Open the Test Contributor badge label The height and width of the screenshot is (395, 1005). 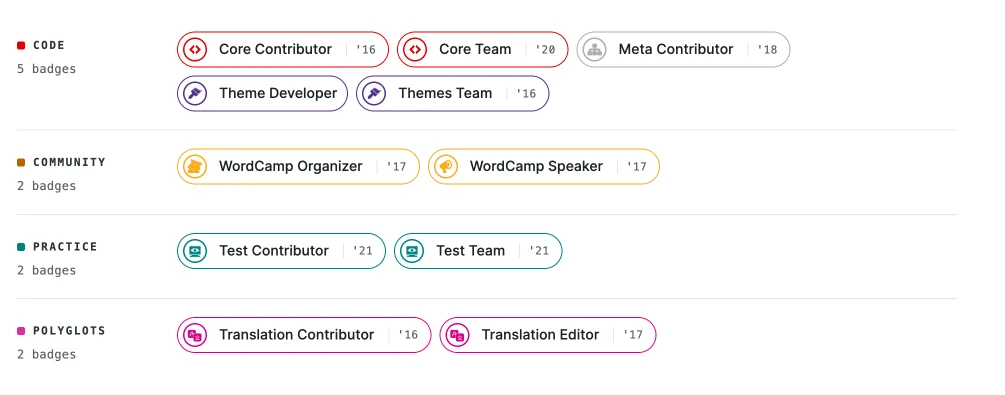pos(274,251)
